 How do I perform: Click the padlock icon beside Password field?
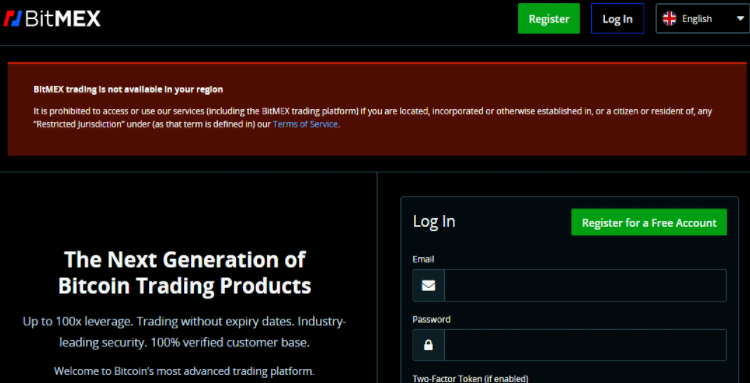click(428, 345)
